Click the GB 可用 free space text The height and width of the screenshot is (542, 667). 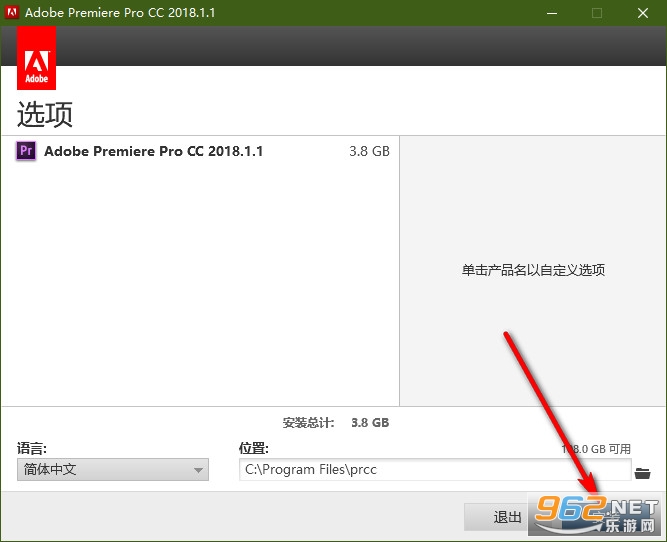pos(596,449)
